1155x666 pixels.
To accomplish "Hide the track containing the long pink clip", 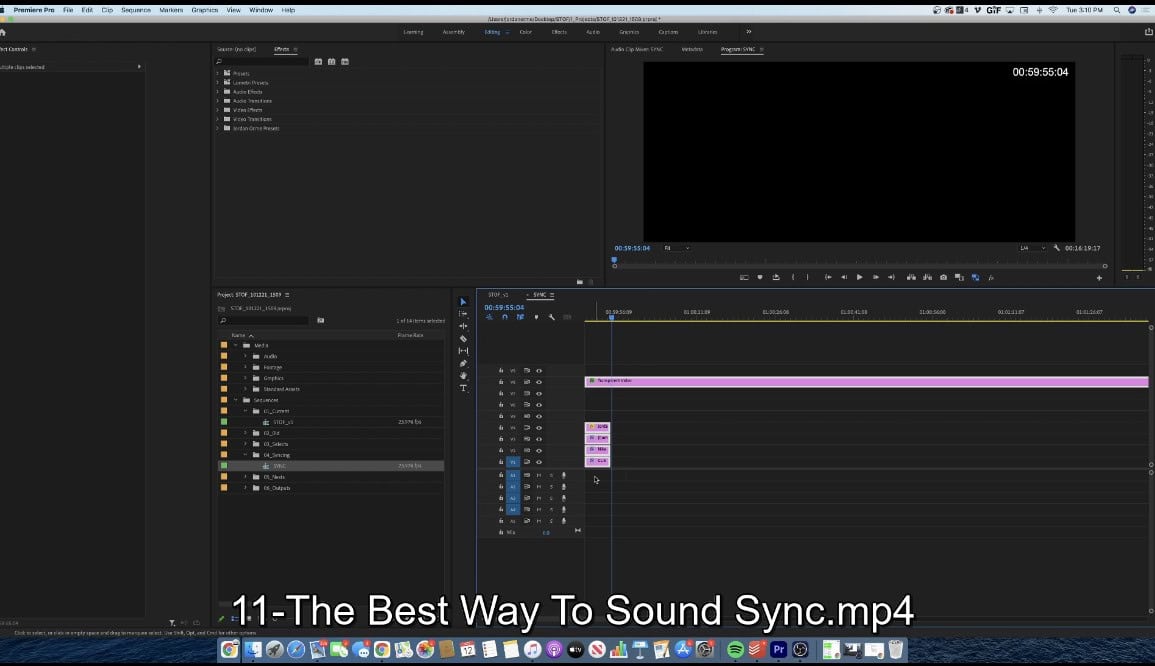I will [x=539, y=382].
